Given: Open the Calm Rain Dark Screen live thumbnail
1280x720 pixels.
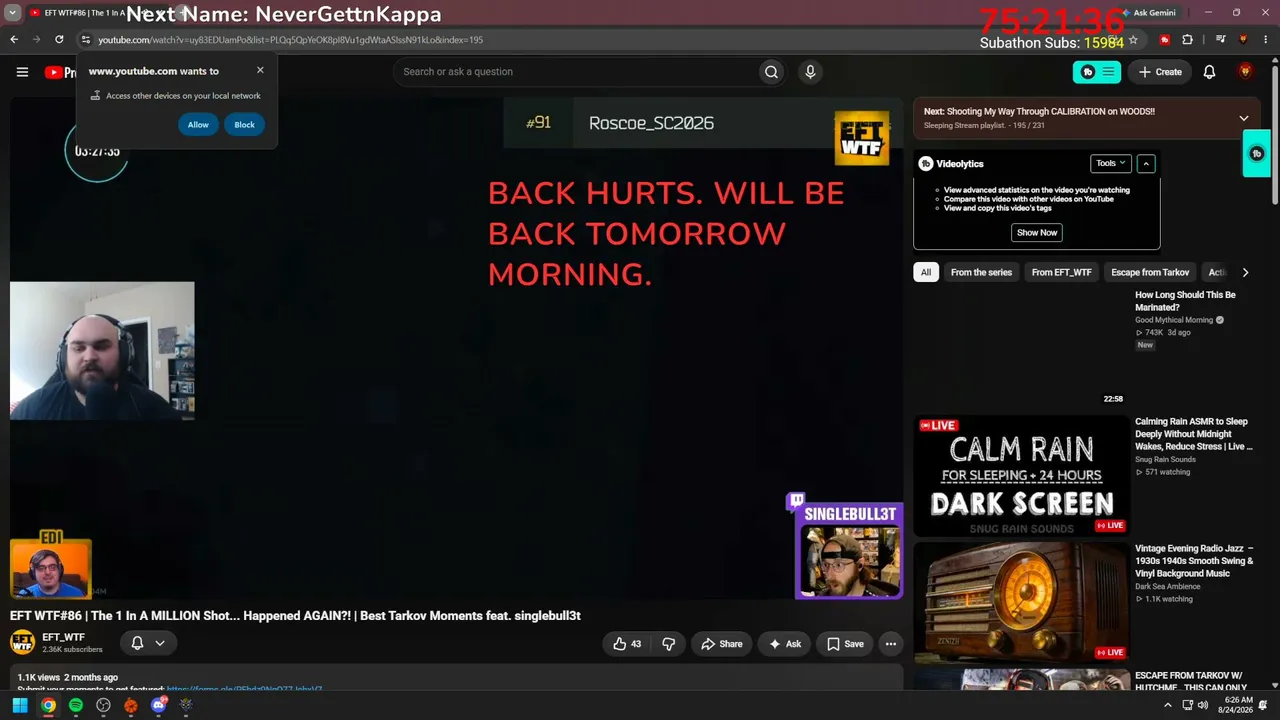Looking at the screenshot, I should [1021, 476].
